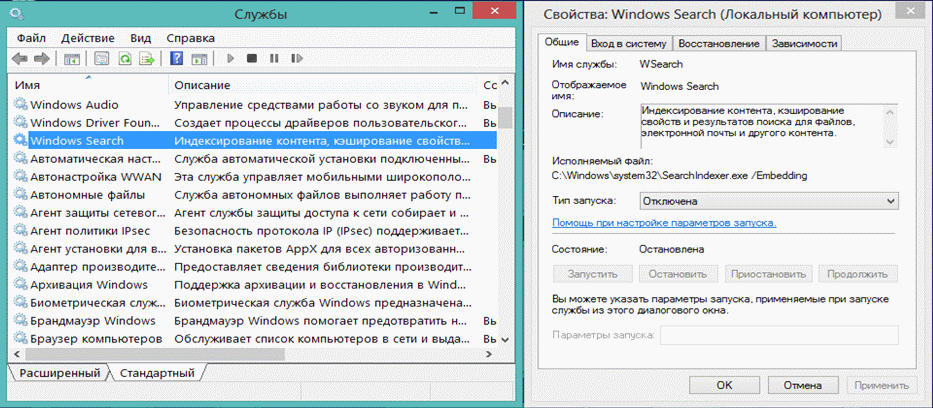Screen dimensions: 933x408
Task: Click the description box scroll down arrow
Action: (x=890, y=141)
